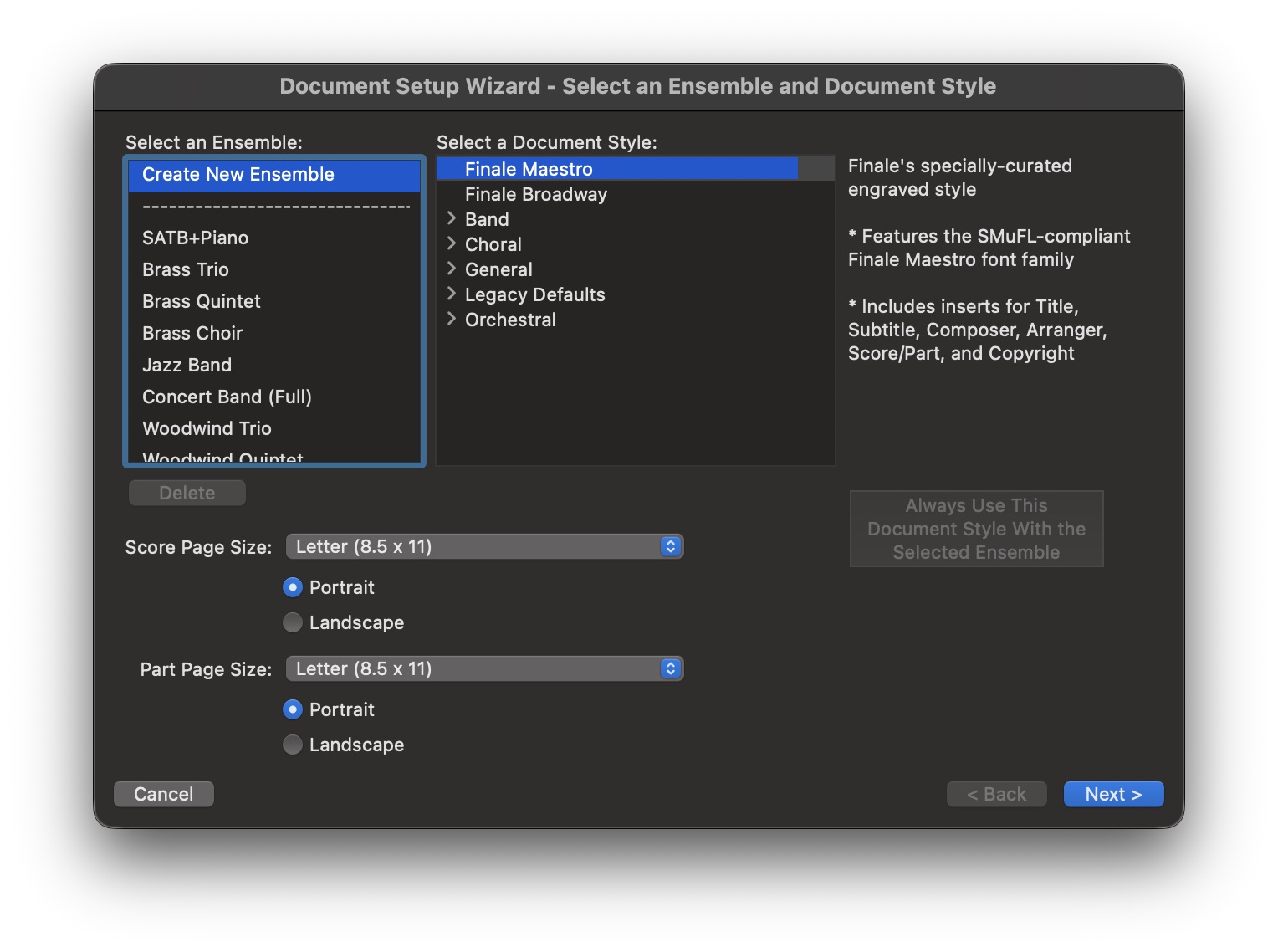Expand the General style category
This screenshot has height=952, width=1278.
452,269
